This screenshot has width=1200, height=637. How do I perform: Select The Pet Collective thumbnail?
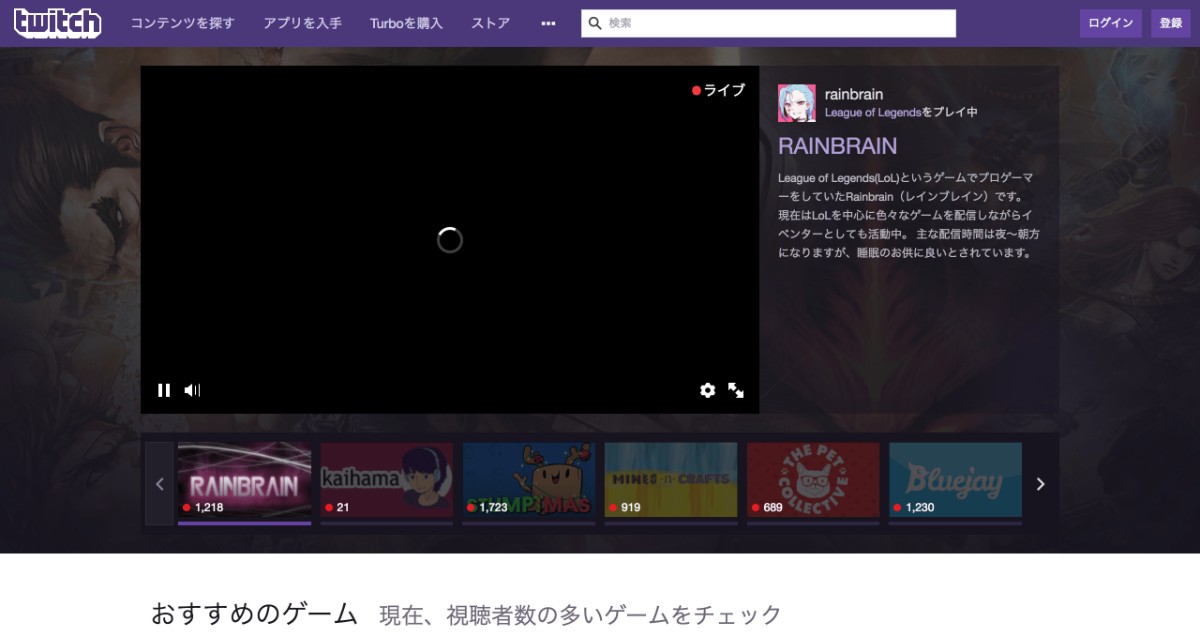(813, 480)
